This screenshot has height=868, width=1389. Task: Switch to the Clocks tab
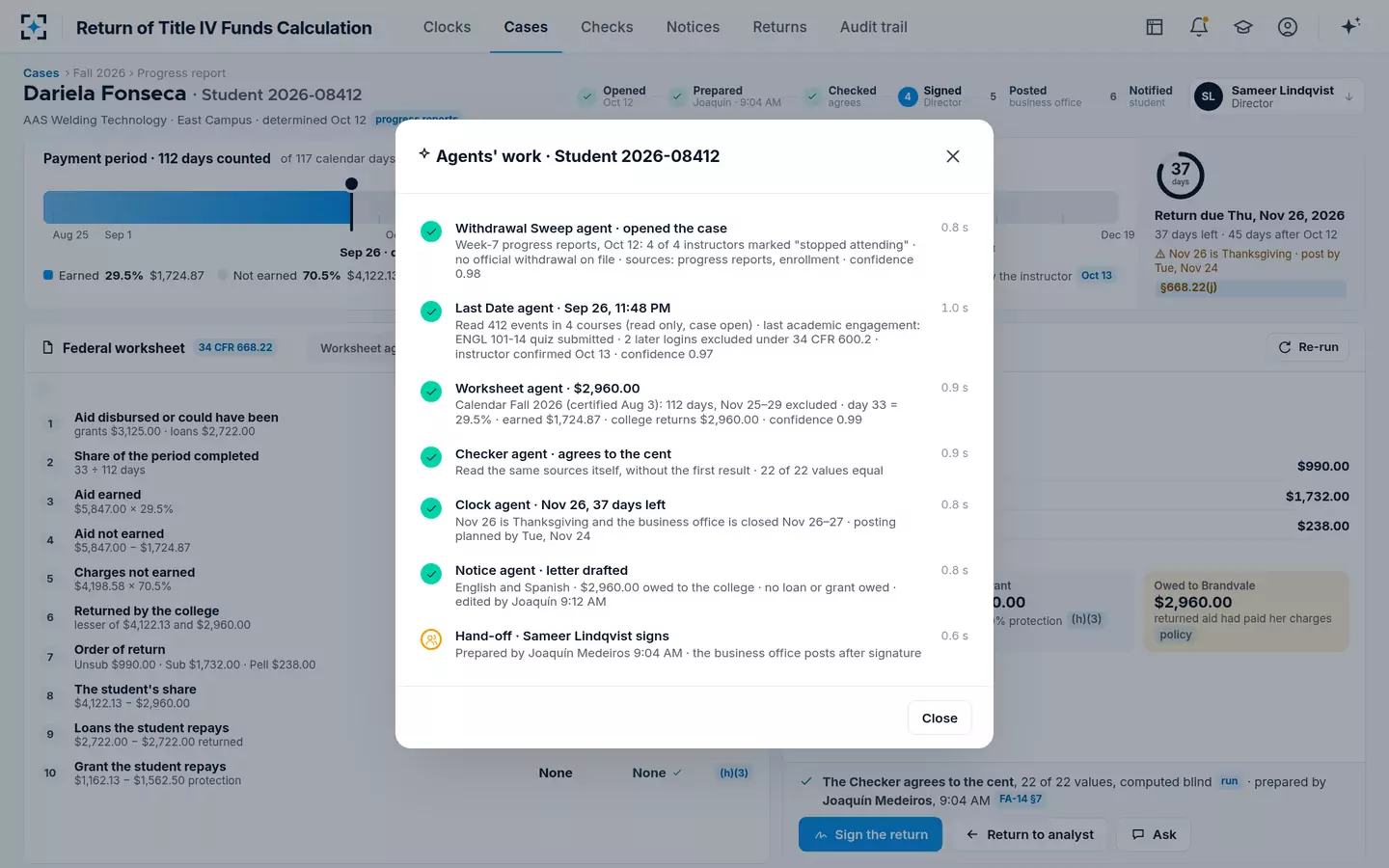448,27
